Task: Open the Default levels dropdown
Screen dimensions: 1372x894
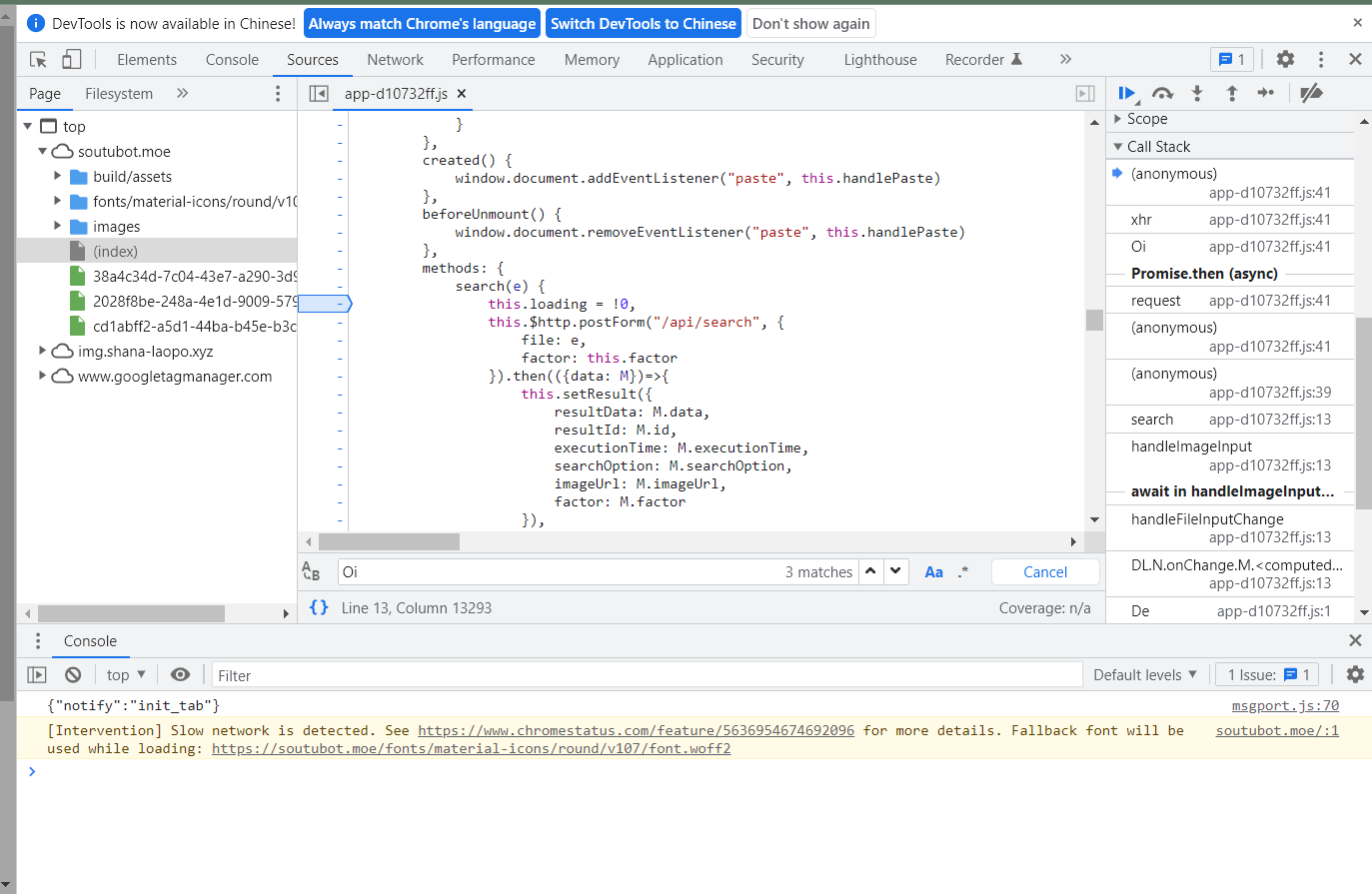Action: [1145, 675]
